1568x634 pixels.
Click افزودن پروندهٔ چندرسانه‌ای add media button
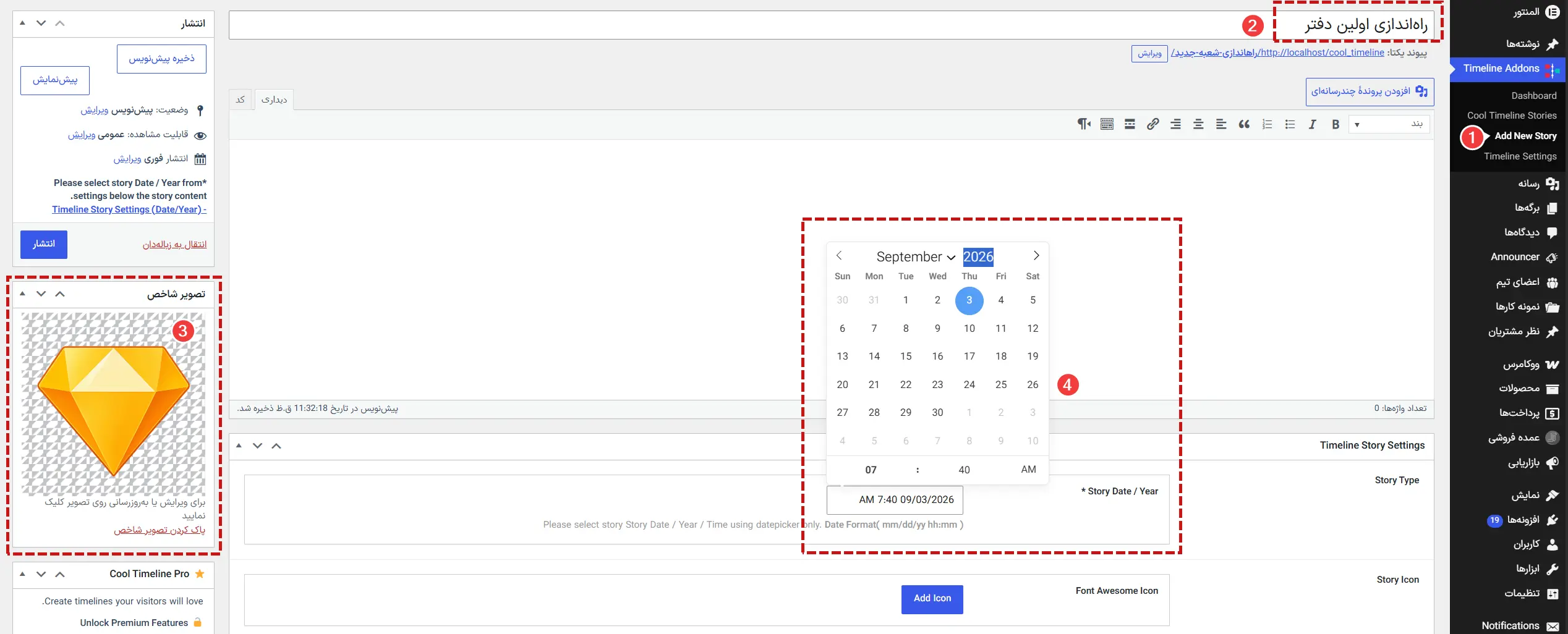[1370, 92]
